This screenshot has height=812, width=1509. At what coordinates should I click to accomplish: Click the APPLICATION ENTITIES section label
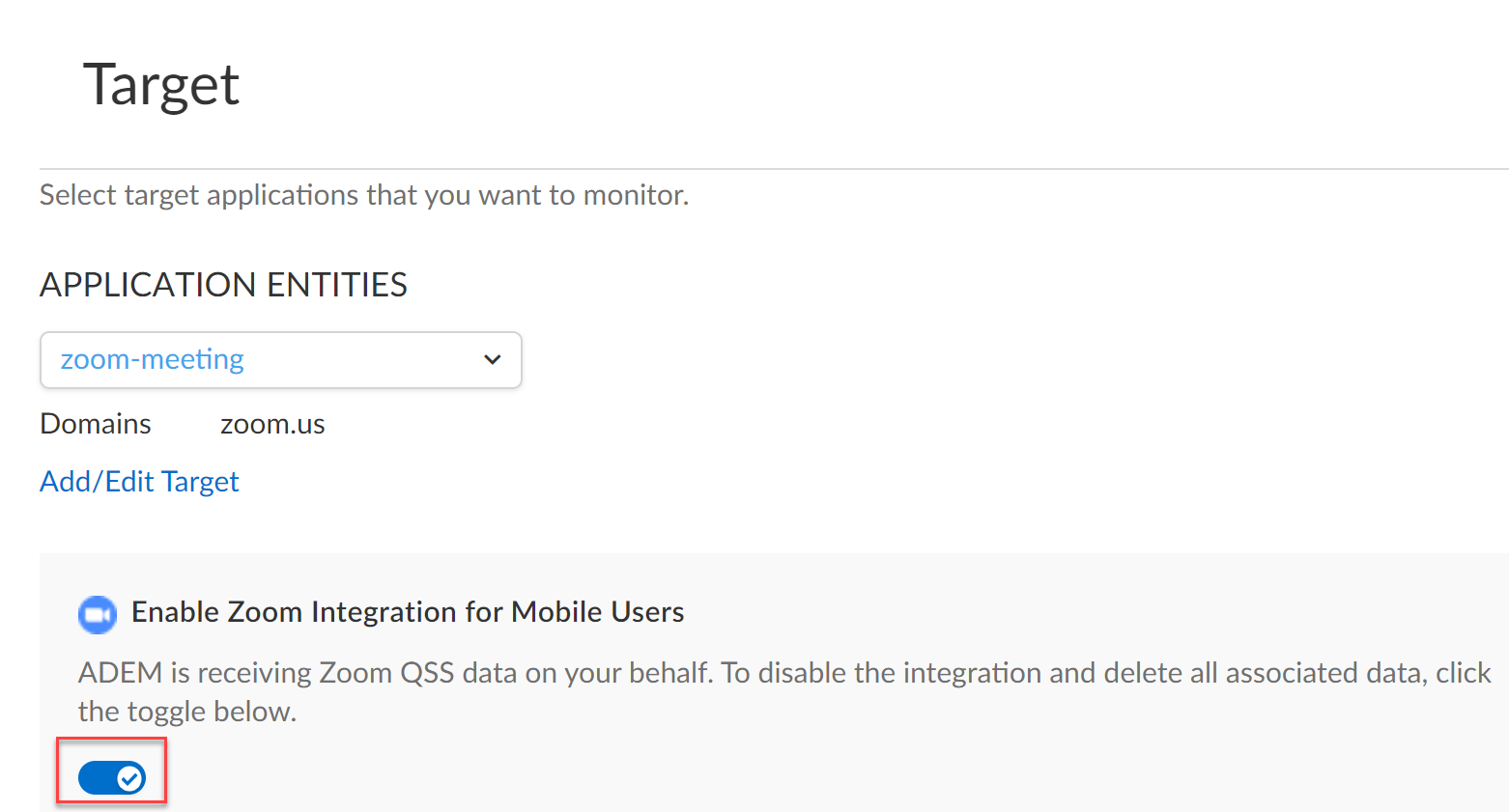coord(223,285)
